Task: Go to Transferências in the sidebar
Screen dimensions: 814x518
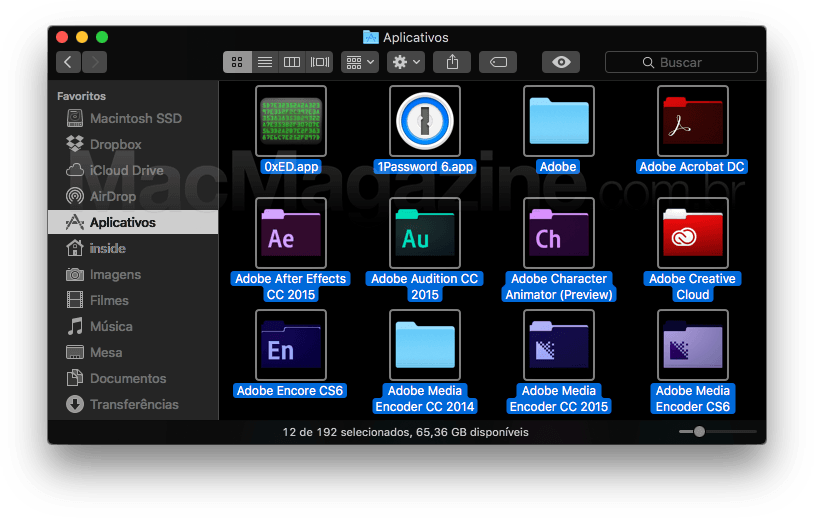Action: pos(134,404)
